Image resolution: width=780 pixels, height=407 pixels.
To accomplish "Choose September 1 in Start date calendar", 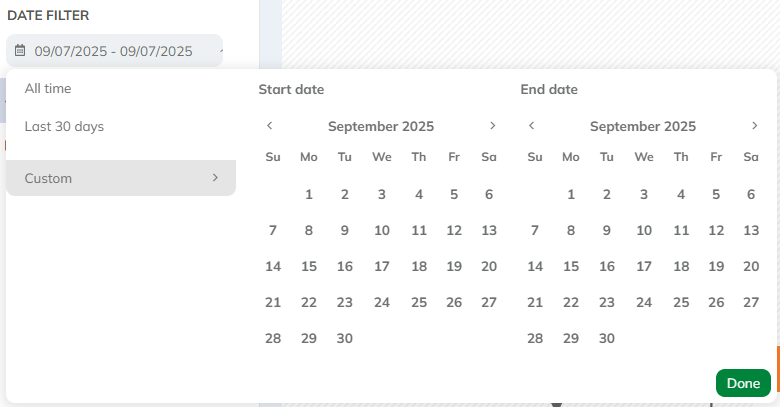I will (309, 194).
